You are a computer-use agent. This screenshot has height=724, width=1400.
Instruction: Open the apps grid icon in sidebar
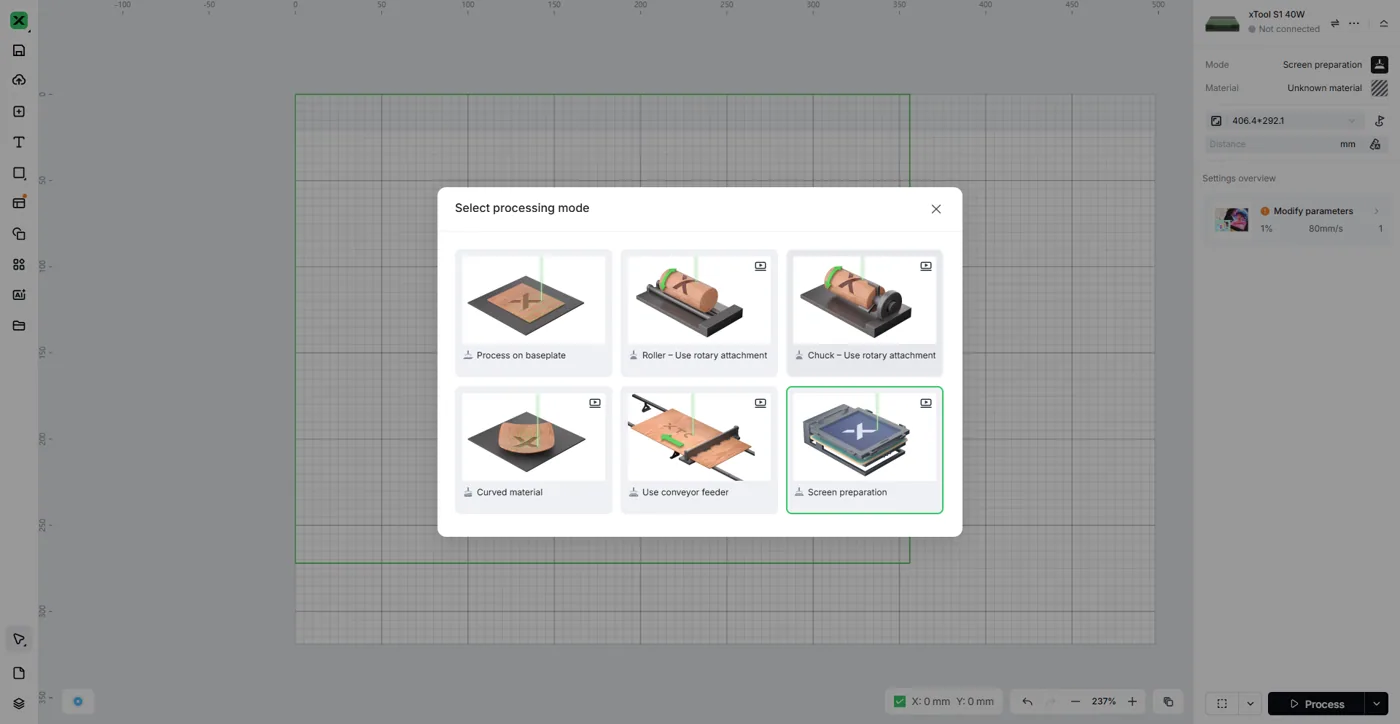pyautogui.click(x=19, y=264)
